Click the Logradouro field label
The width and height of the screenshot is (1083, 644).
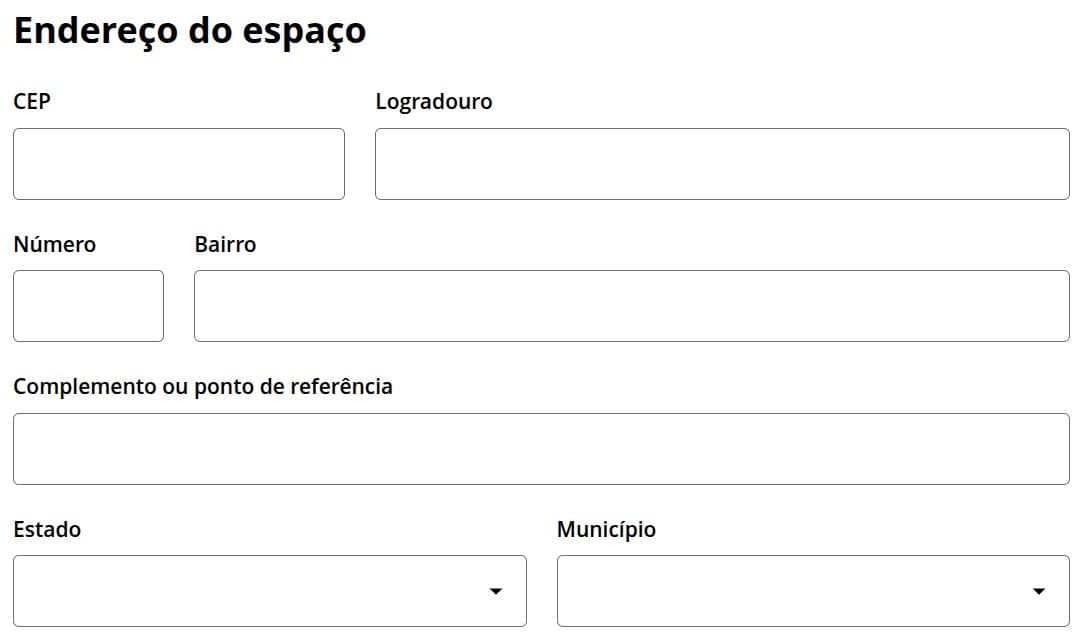click(x=434, y=102)
